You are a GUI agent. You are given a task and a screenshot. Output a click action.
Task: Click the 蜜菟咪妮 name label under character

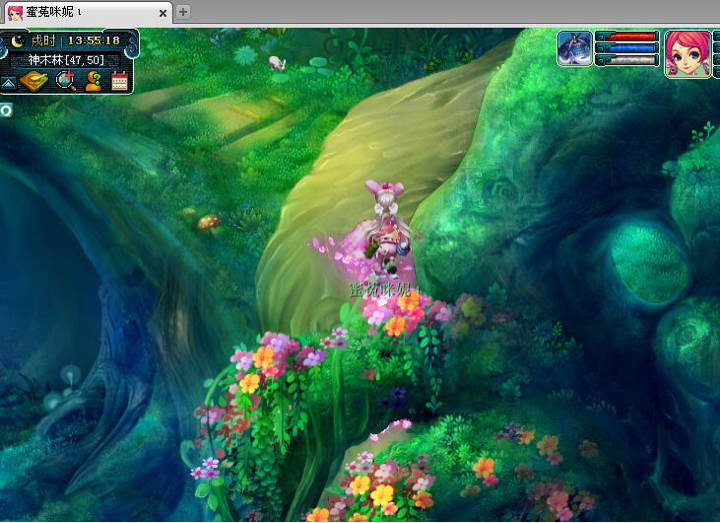tap(381, 290)
